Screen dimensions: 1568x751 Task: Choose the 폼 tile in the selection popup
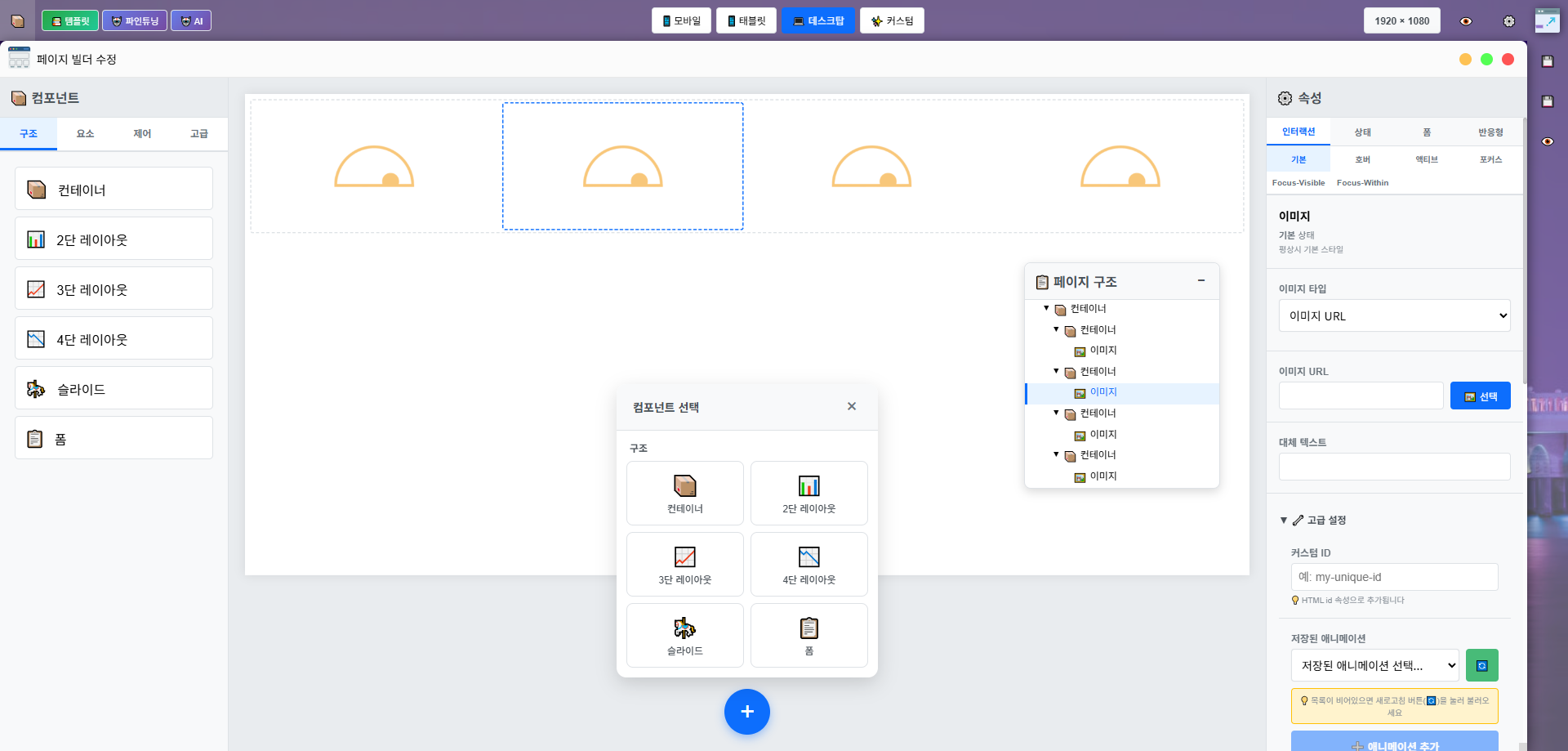tap(808, 635)
